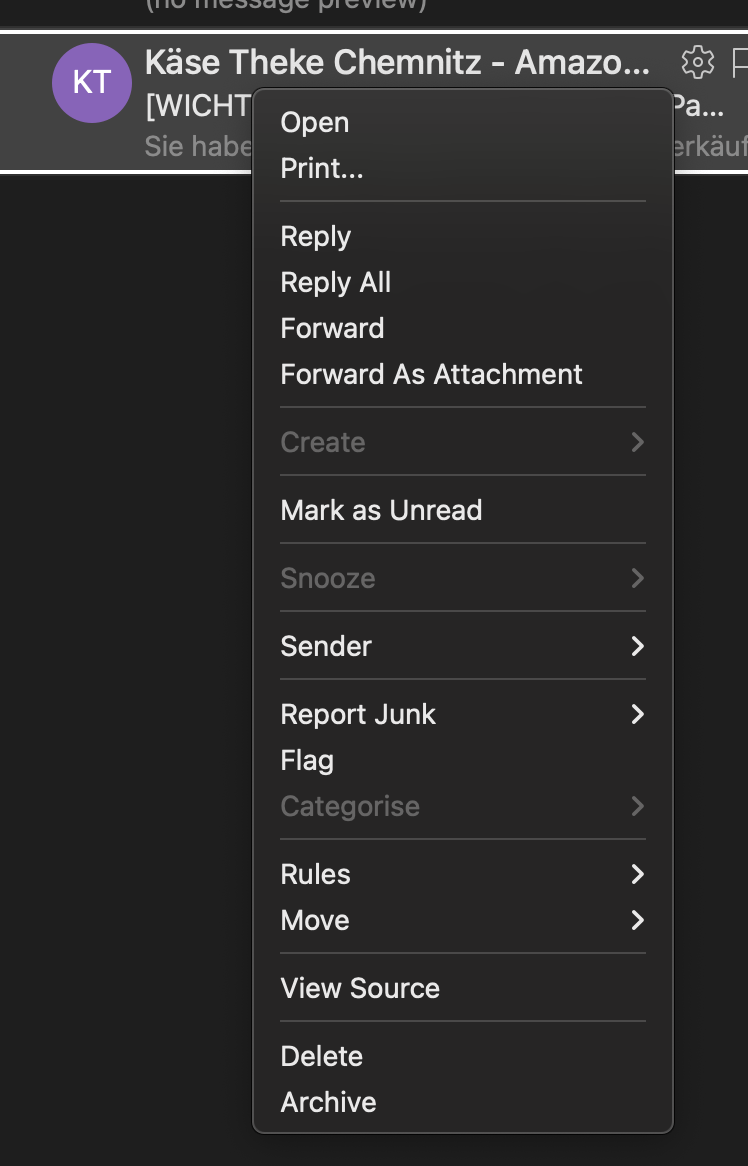
Task: Choose Open from the context menu
Action: (x=315, y=123)
